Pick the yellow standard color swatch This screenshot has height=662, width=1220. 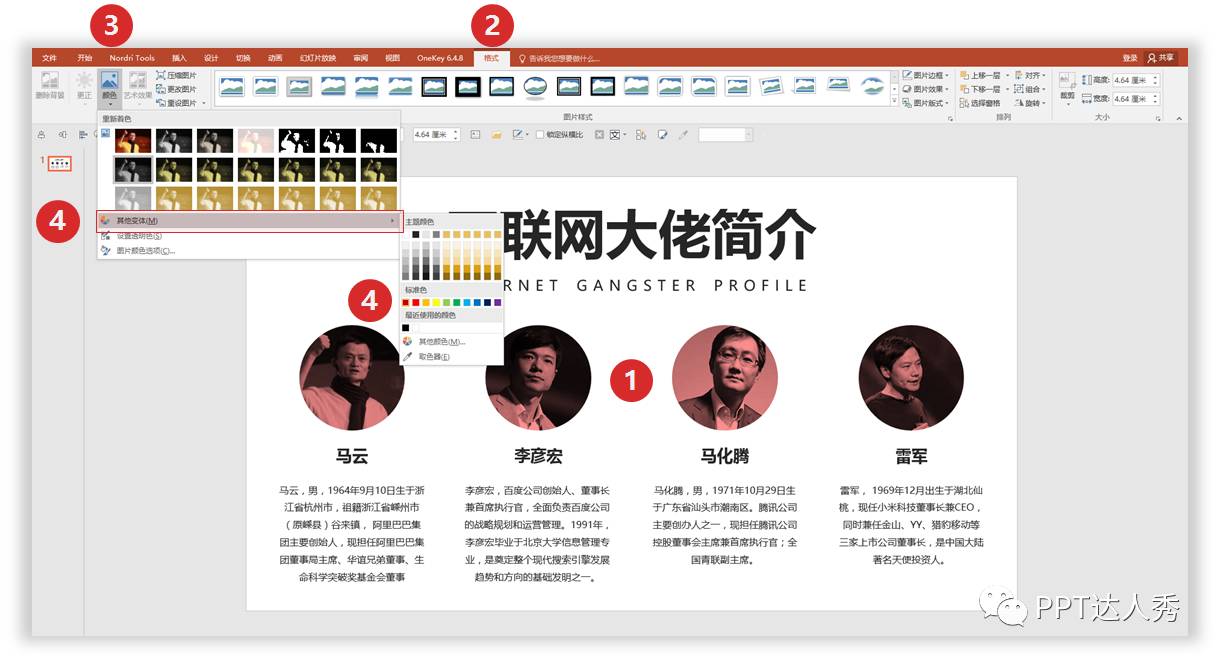[436, 302]
